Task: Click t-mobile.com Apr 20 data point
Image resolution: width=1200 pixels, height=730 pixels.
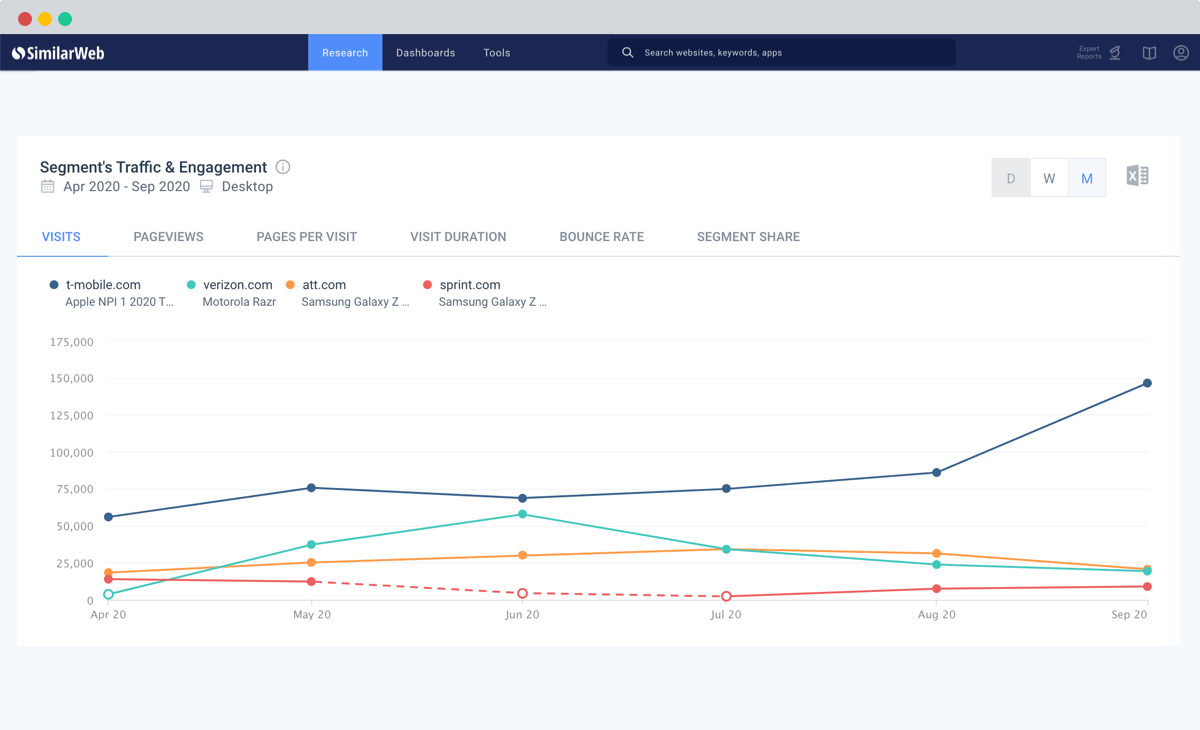Action: (x=108, y=517)
